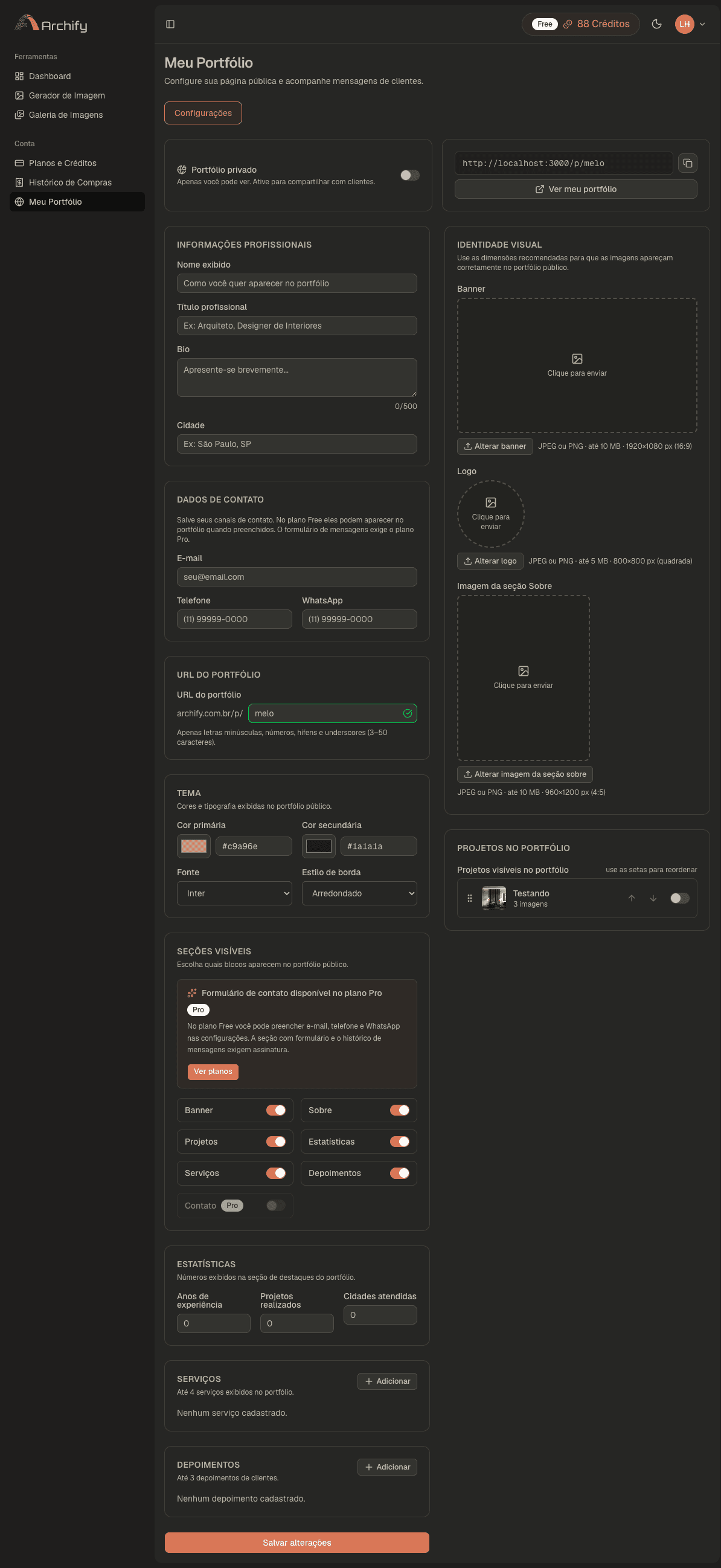The image size is (721, 1568).
Task: Grab Testando project drag handle
Action: coord(469,898)
